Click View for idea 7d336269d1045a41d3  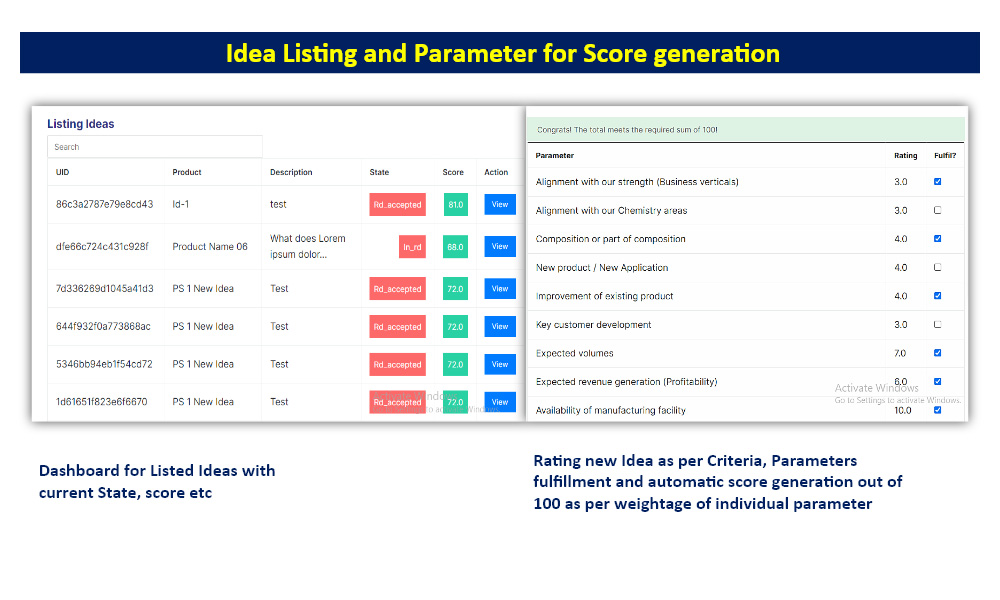pyautogui.click(x=500, y=289)
